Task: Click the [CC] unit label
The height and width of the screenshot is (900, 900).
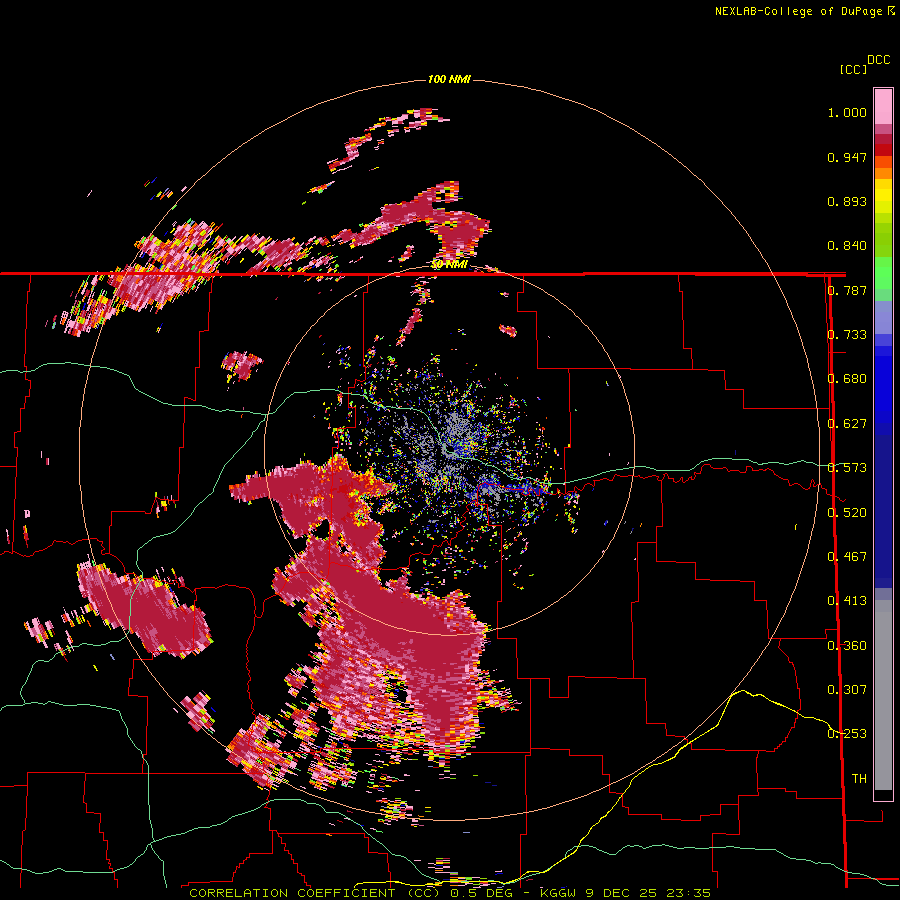Action: [853, 69]
